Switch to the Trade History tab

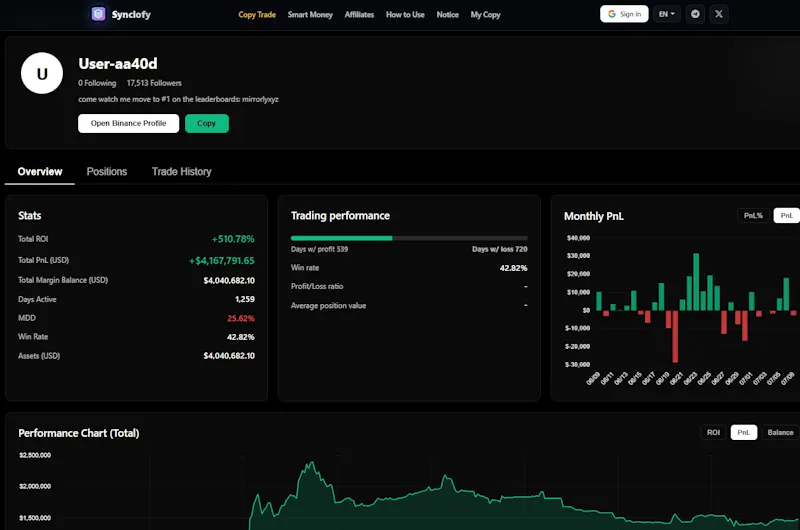182,172
